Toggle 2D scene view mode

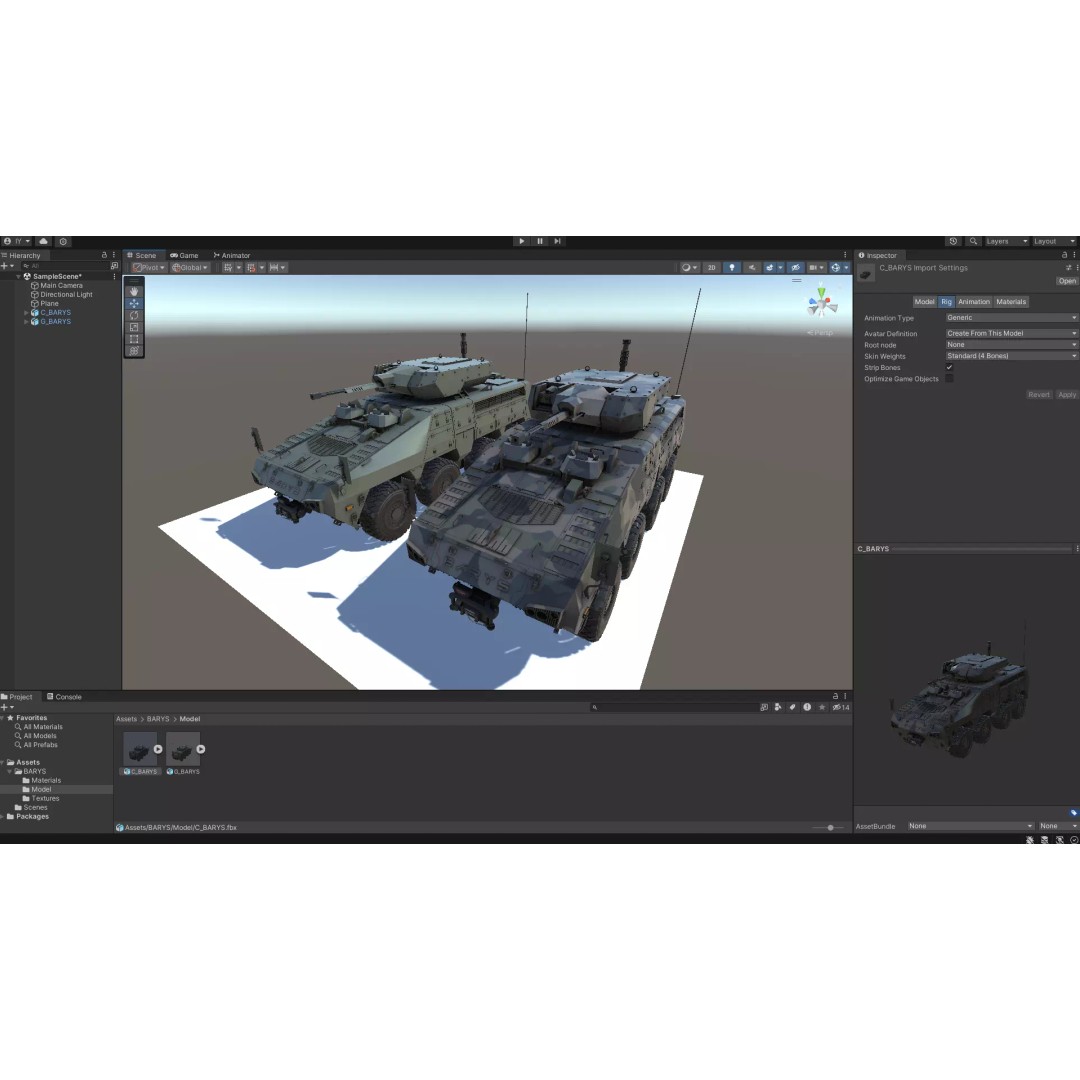(712, 267)
